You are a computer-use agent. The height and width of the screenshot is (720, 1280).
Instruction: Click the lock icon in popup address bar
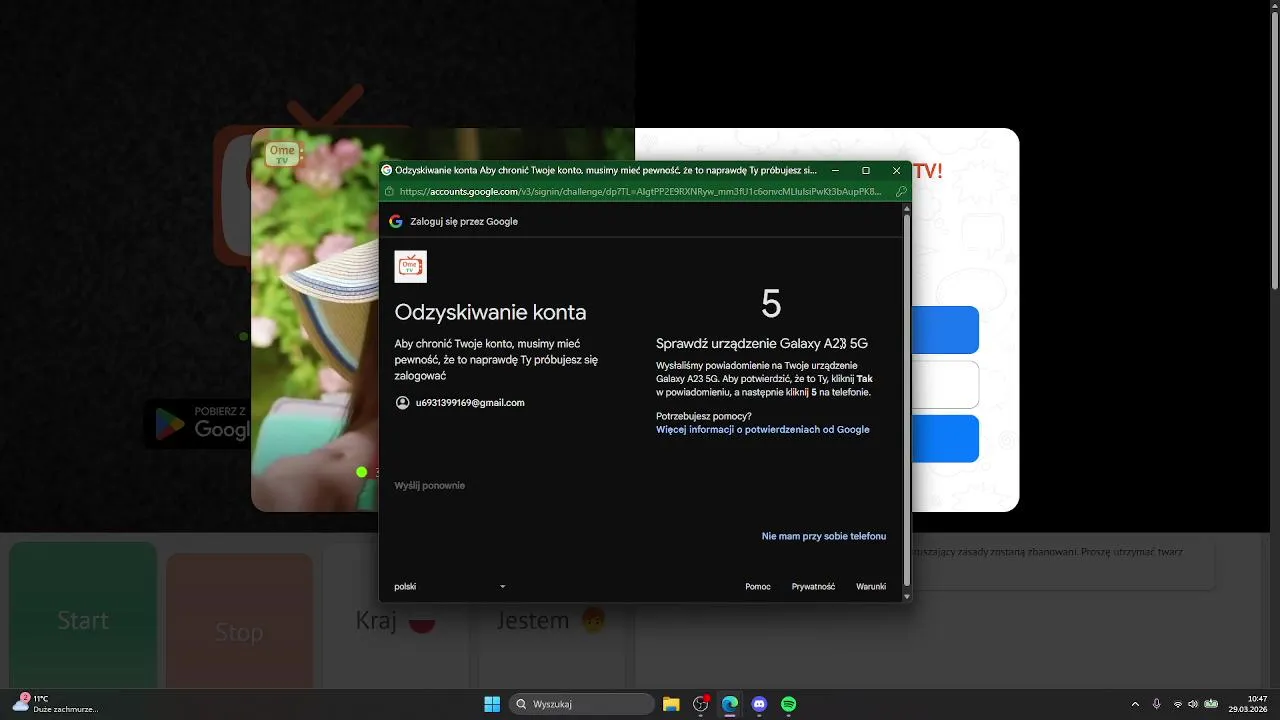390,191
